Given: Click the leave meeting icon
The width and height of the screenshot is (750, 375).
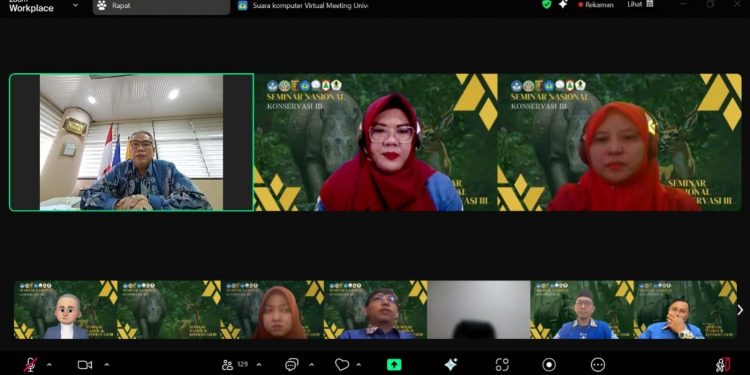Looking at the screenshot, I should pos(723,365).
